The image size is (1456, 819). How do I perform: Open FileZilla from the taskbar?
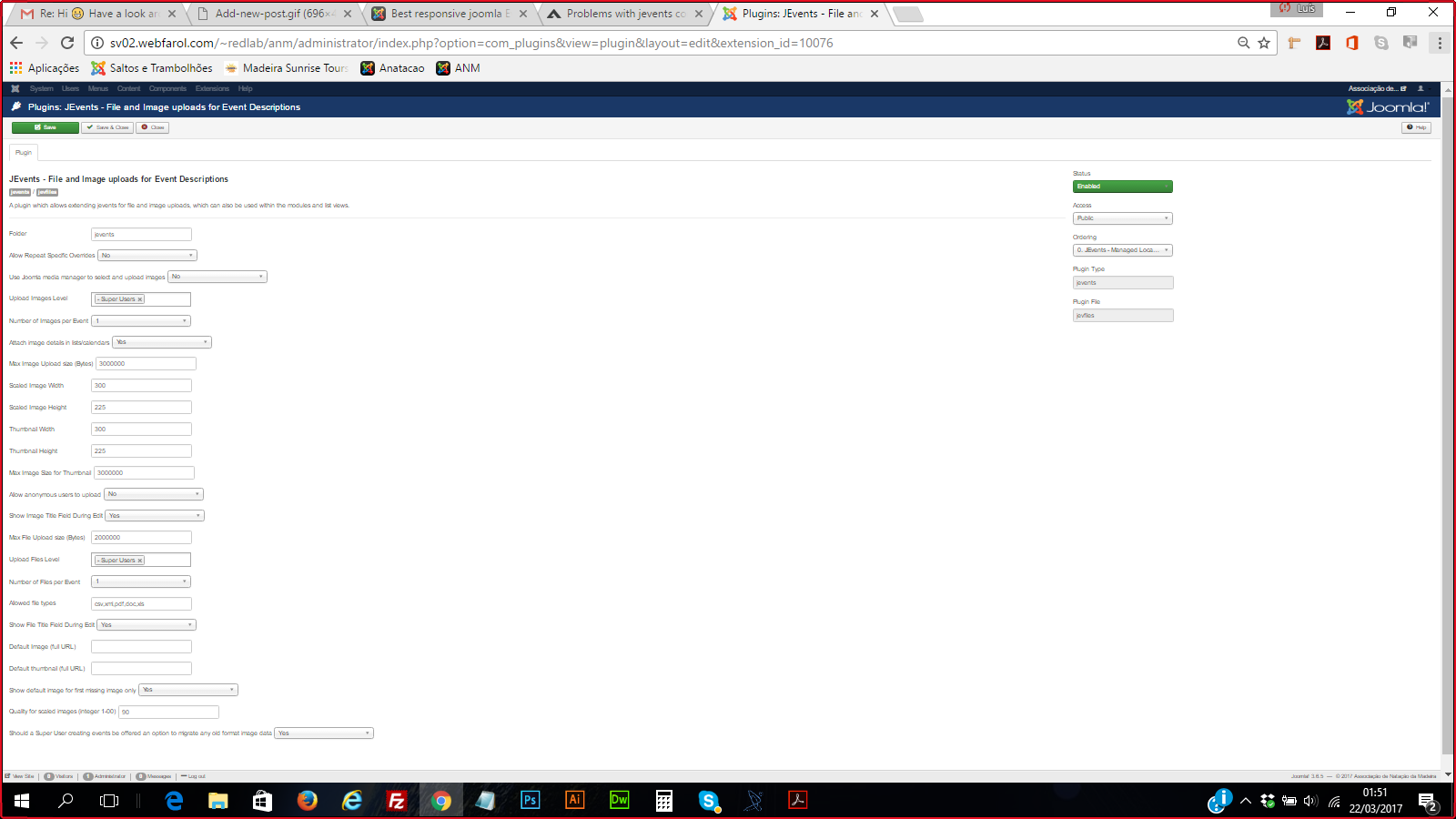[x=396, y=801]
